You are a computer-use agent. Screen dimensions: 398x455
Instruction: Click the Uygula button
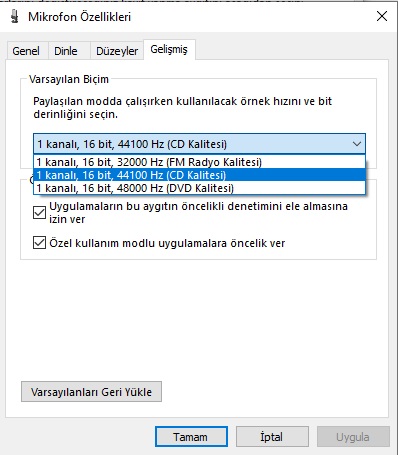(353, 437)
